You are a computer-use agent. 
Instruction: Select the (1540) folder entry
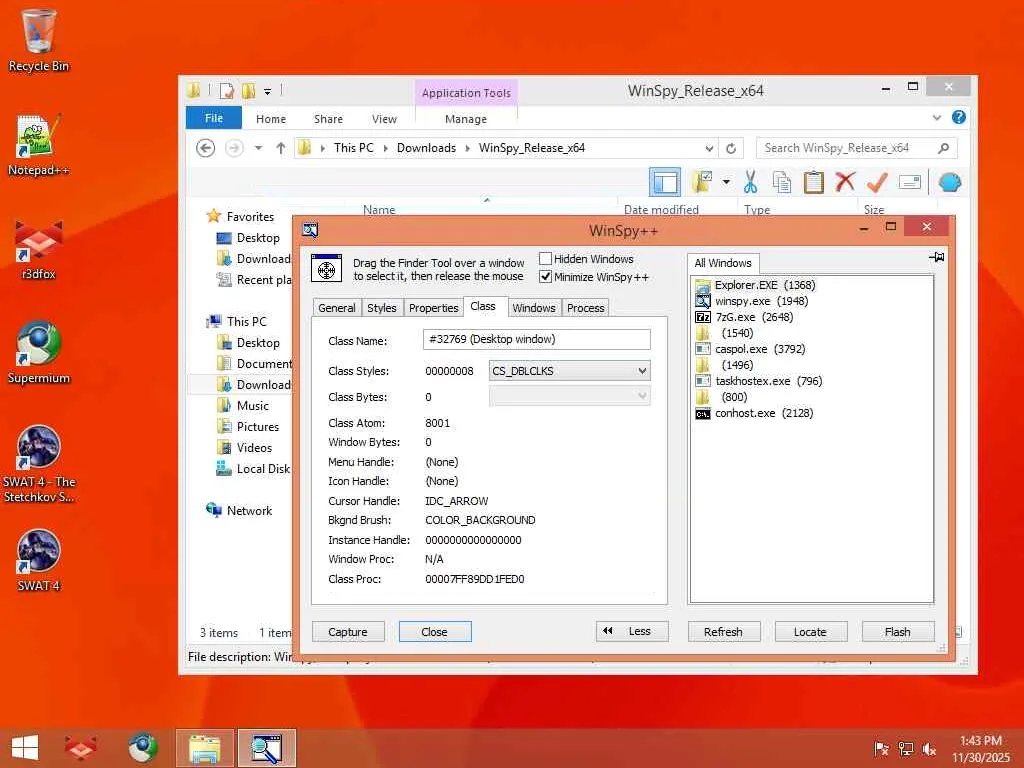724,333
